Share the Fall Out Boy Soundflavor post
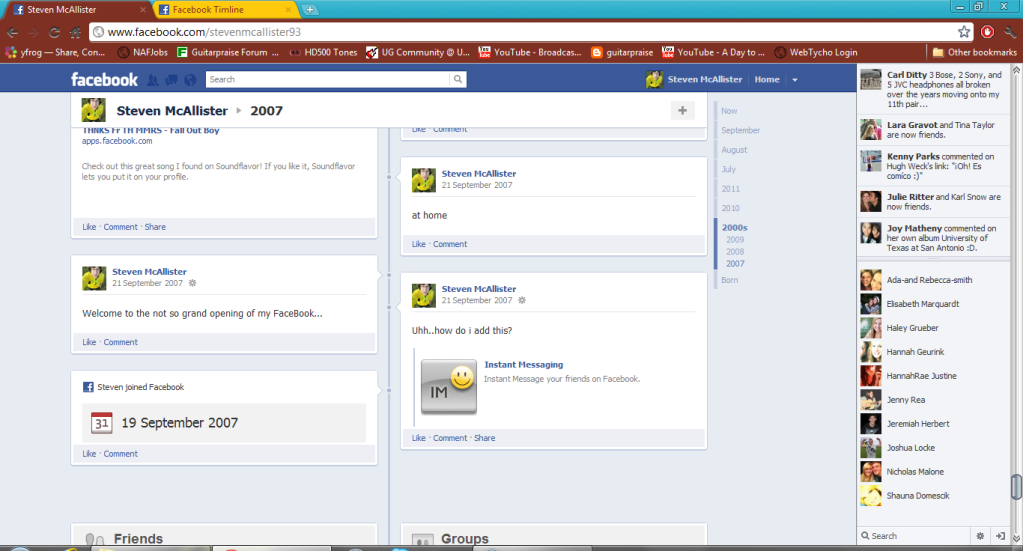 [155, 227]
